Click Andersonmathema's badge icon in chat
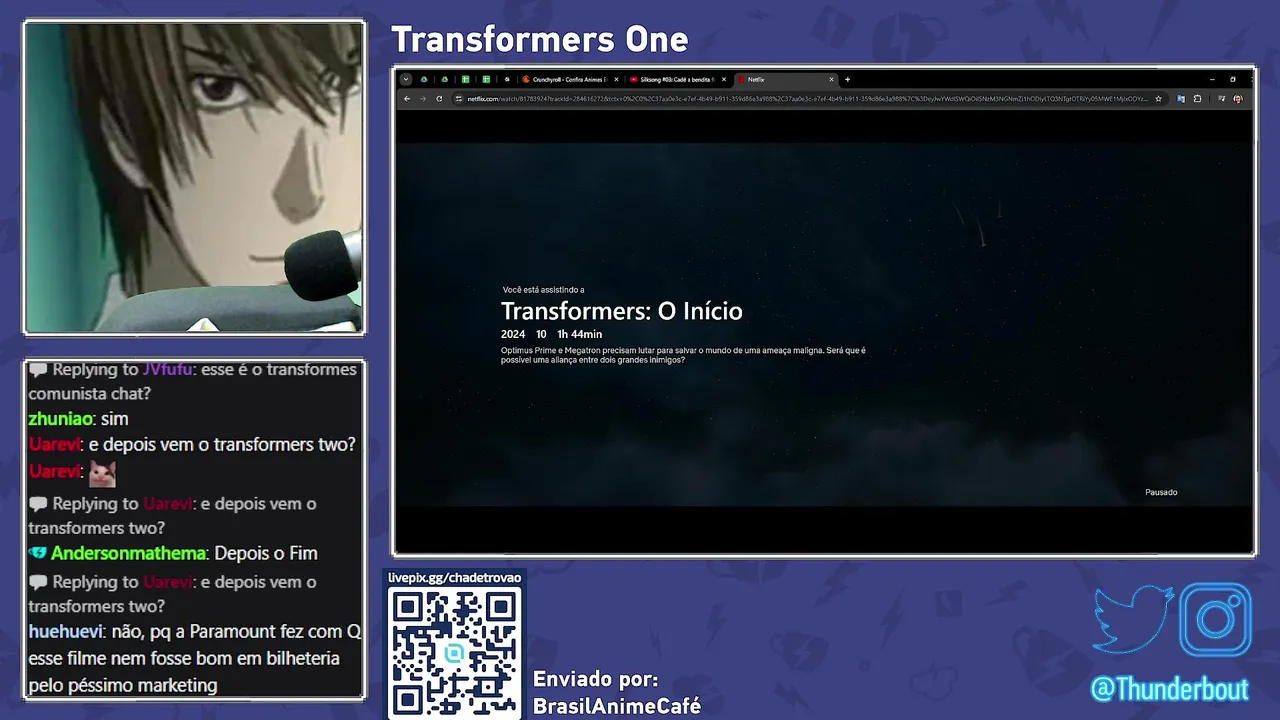The height and width of the screenshot is (720, 1280). [38, 553]
